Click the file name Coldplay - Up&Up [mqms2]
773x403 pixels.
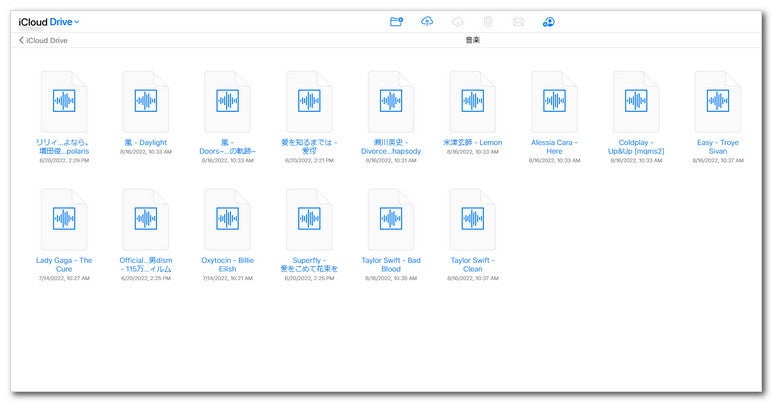636,147
